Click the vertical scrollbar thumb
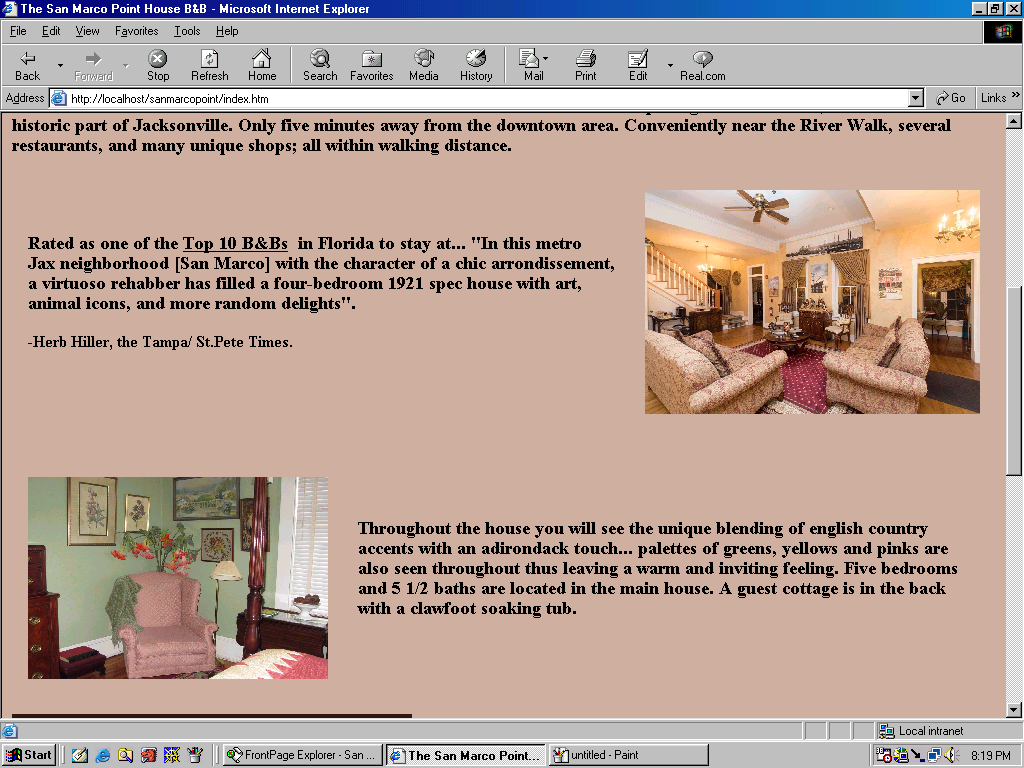 (1014, 381)
